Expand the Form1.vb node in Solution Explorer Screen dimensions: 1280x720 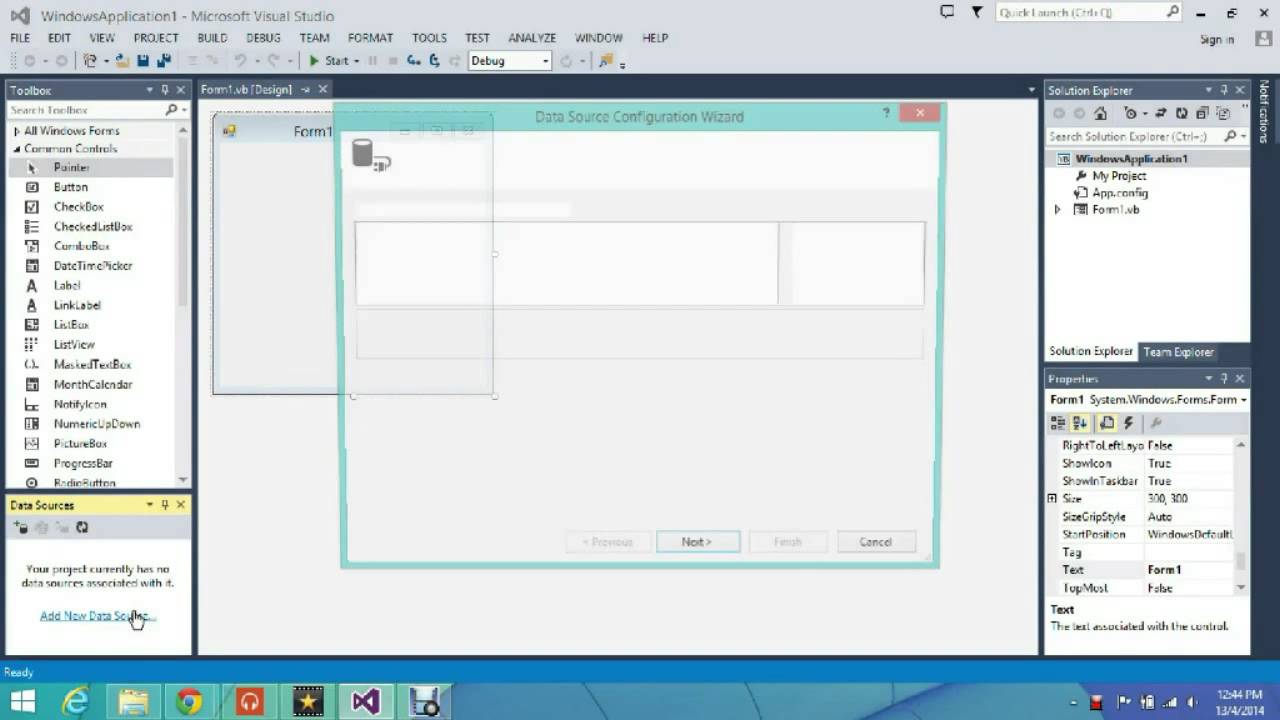click(x=1058, y=210)
